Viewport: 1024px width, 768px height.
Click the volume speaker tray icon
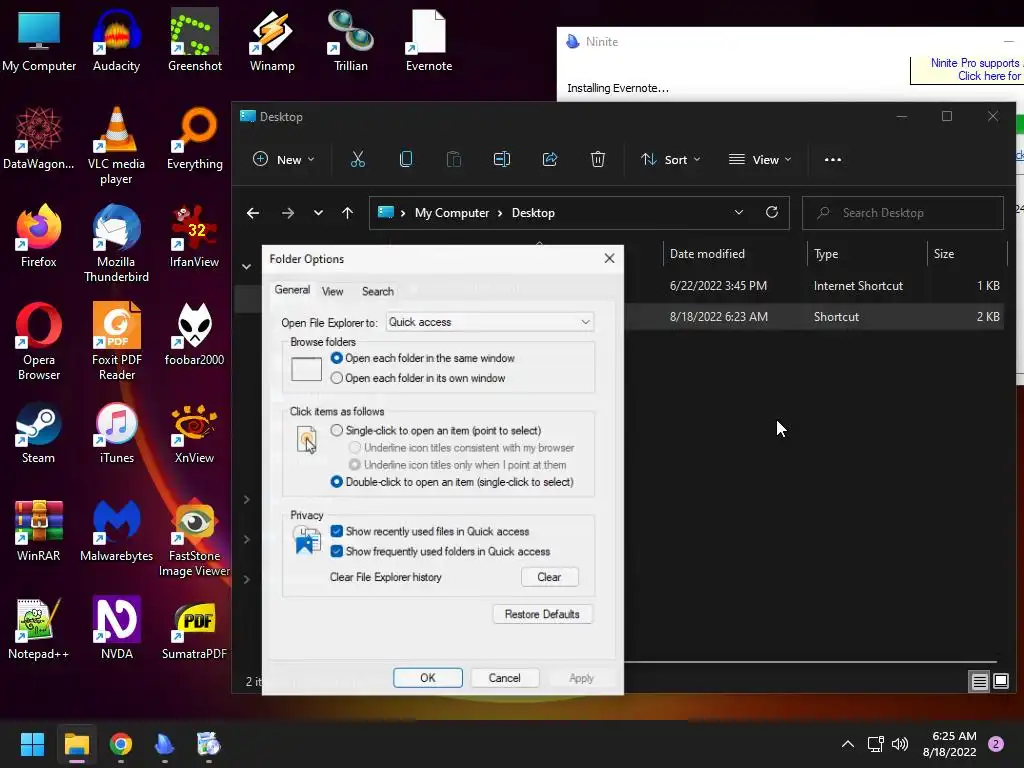900,744
